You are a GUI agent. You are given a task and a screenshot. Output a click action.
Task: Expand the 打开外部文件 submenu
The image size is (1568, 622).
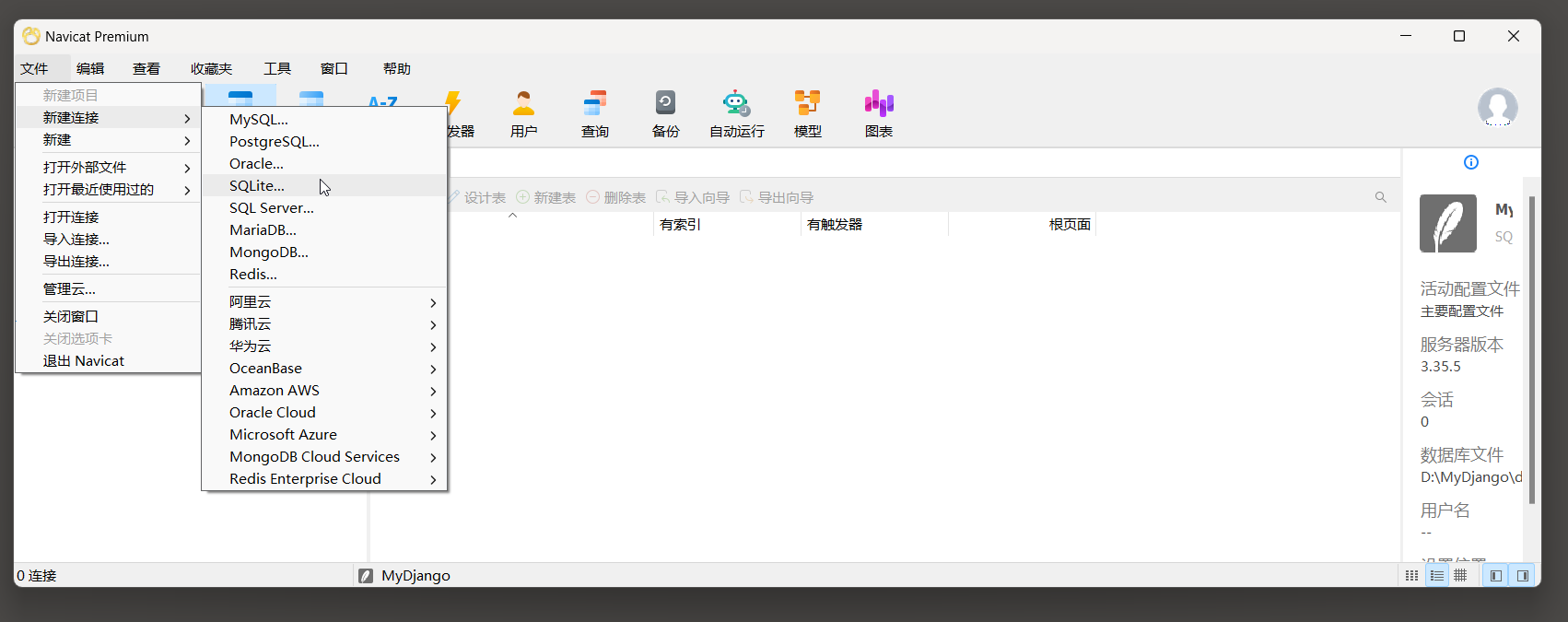pyautogui.click(x=109, y=168)
